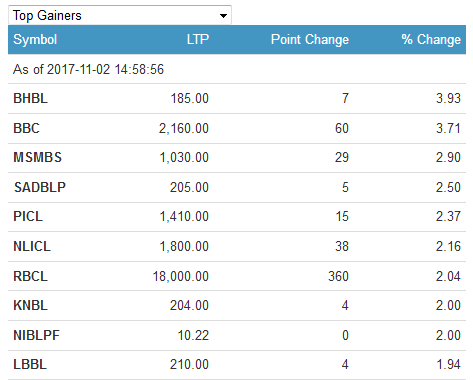Screen dimensions: 473x380
Task: Open the KNBL stock link
Action: [30, 305]
